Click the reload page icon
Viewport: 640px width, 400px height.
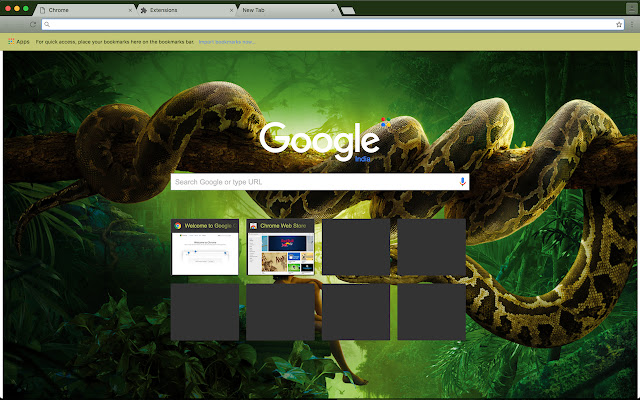pos(33,24)
